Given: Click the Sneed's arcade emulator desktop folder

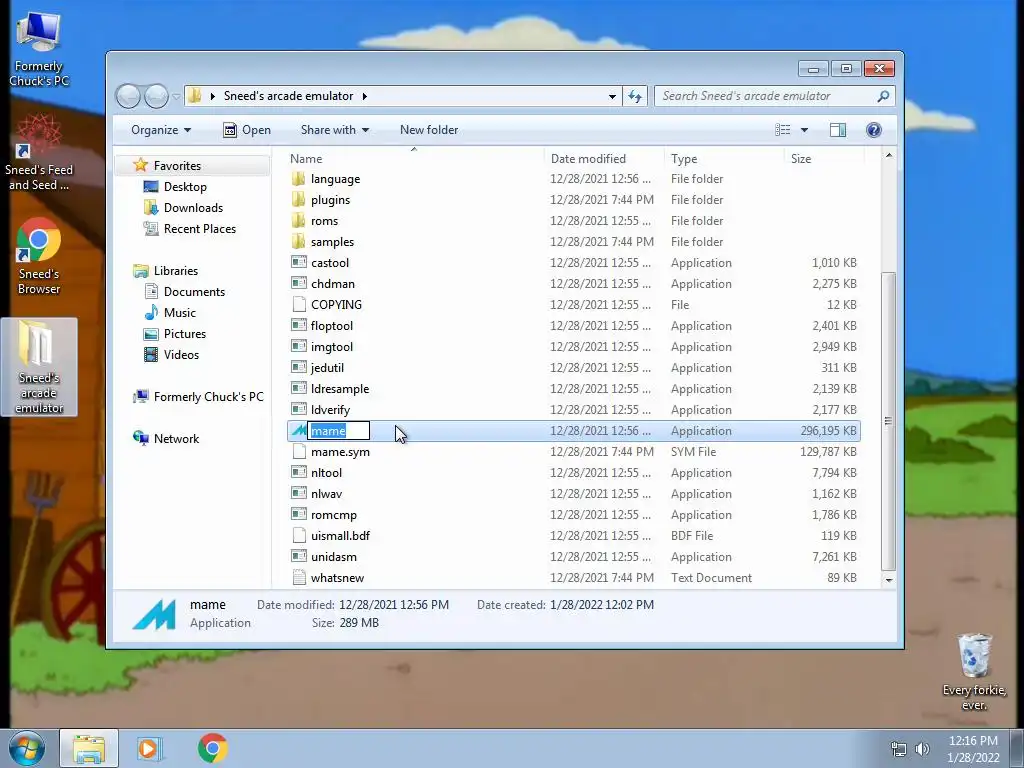Looking at the screenshot, I should pos(39,367).
